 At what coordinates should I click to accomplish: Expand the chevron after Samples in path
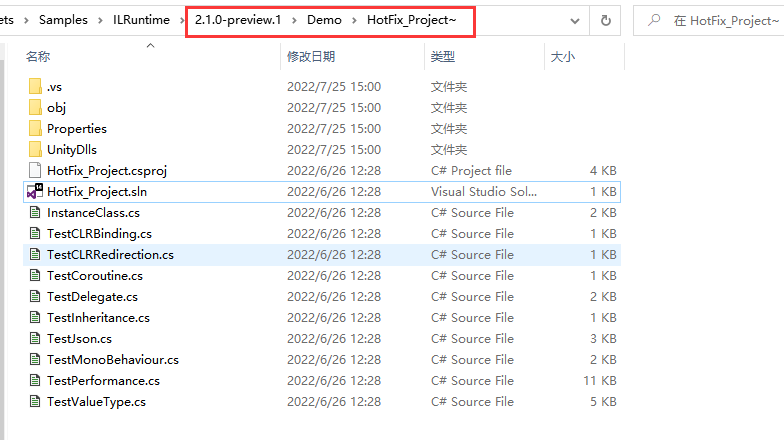pos(100,20)
